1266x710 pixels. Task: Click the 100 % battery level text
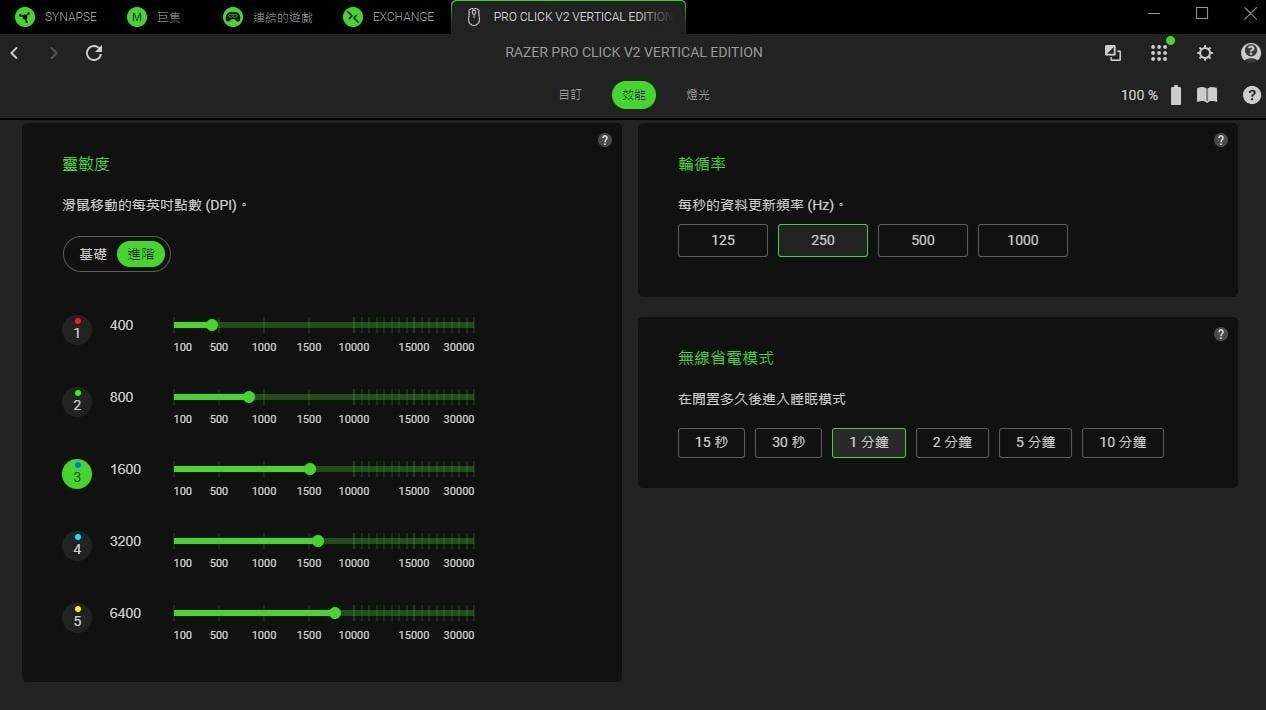point(1139,95)
